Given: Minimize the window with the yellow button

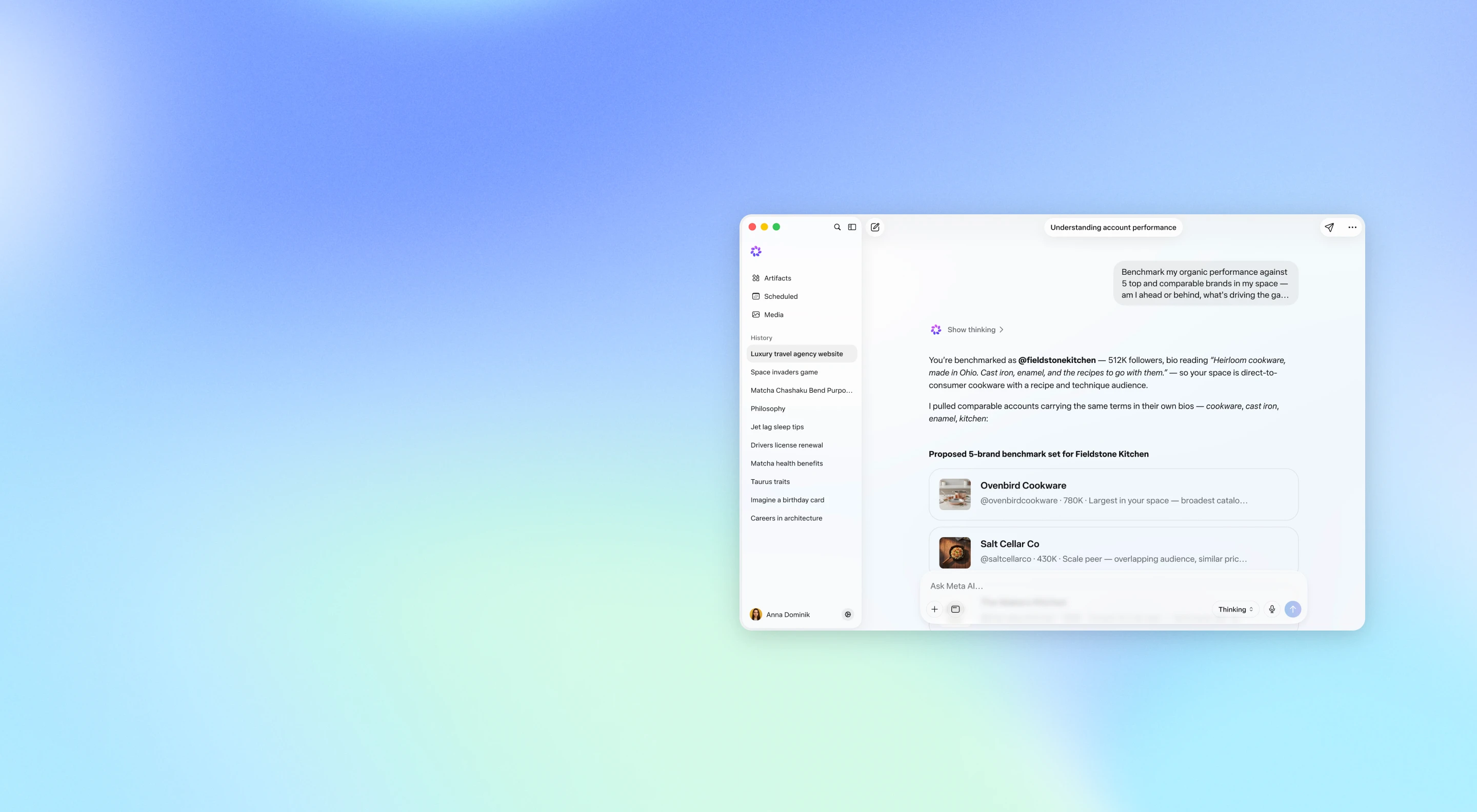Looking at the screenshot, I should pyautogui.click(x=764, y=227).
